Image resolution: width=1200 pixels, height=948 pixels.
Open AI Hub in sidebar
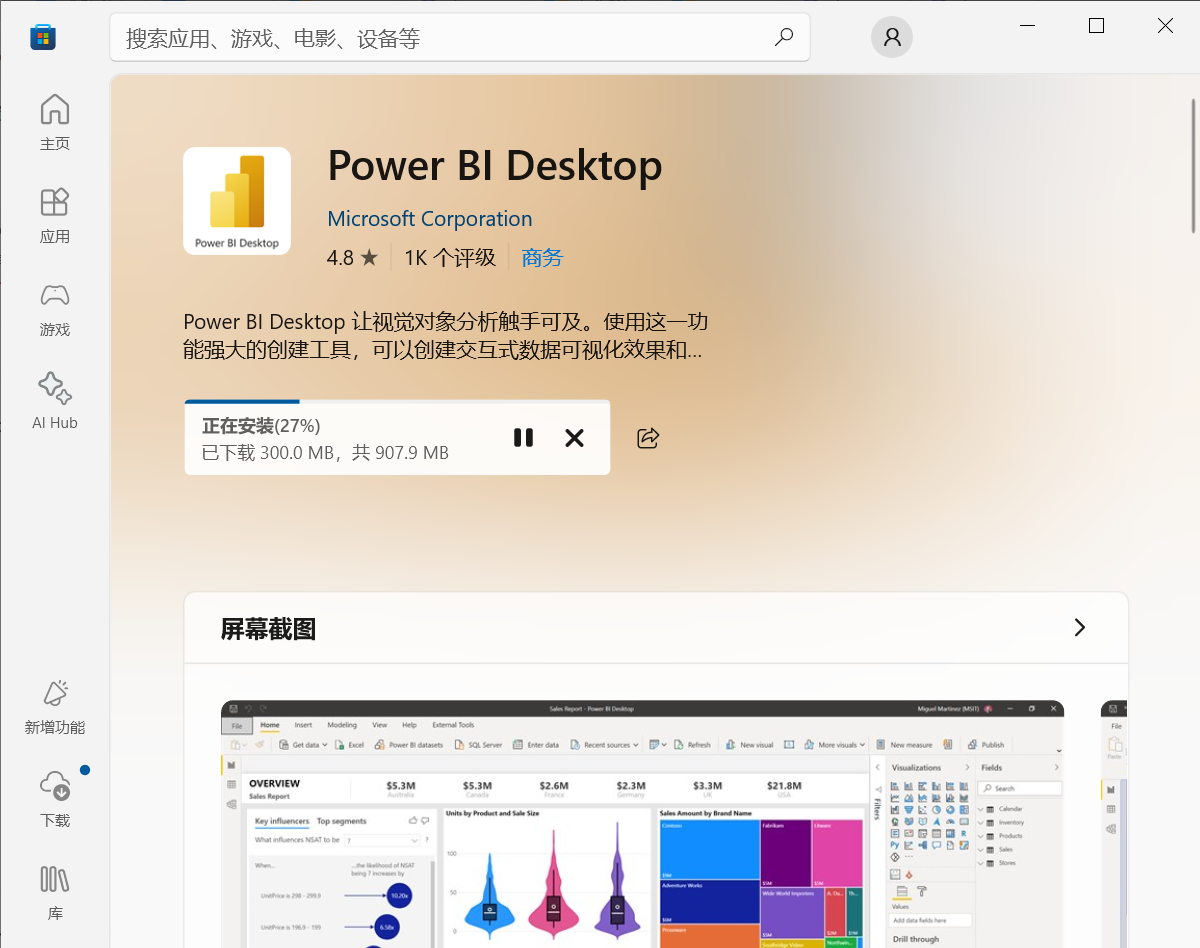coord(55,402)
